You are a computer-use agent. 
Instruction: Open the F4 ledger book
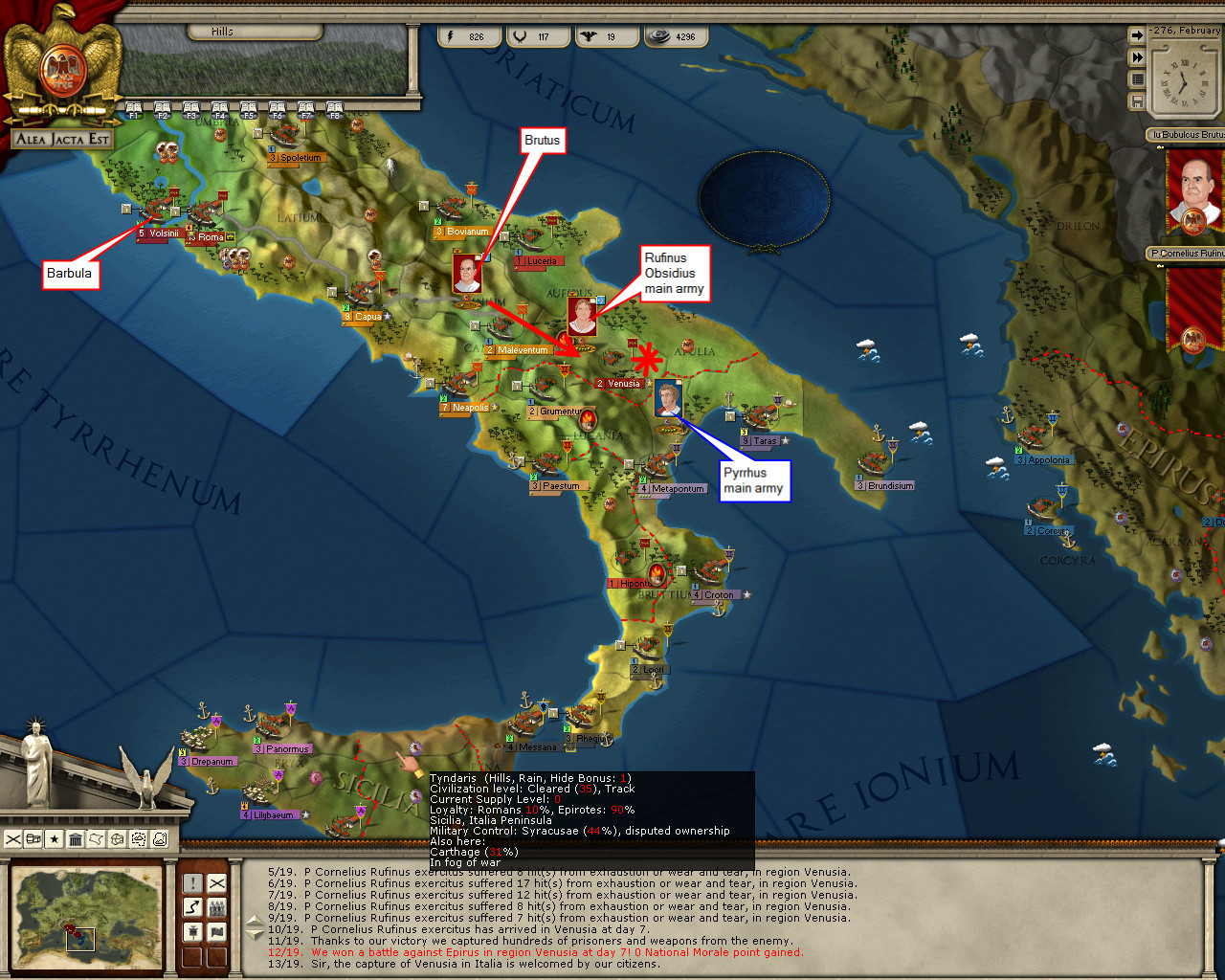[x=220, y=110]
